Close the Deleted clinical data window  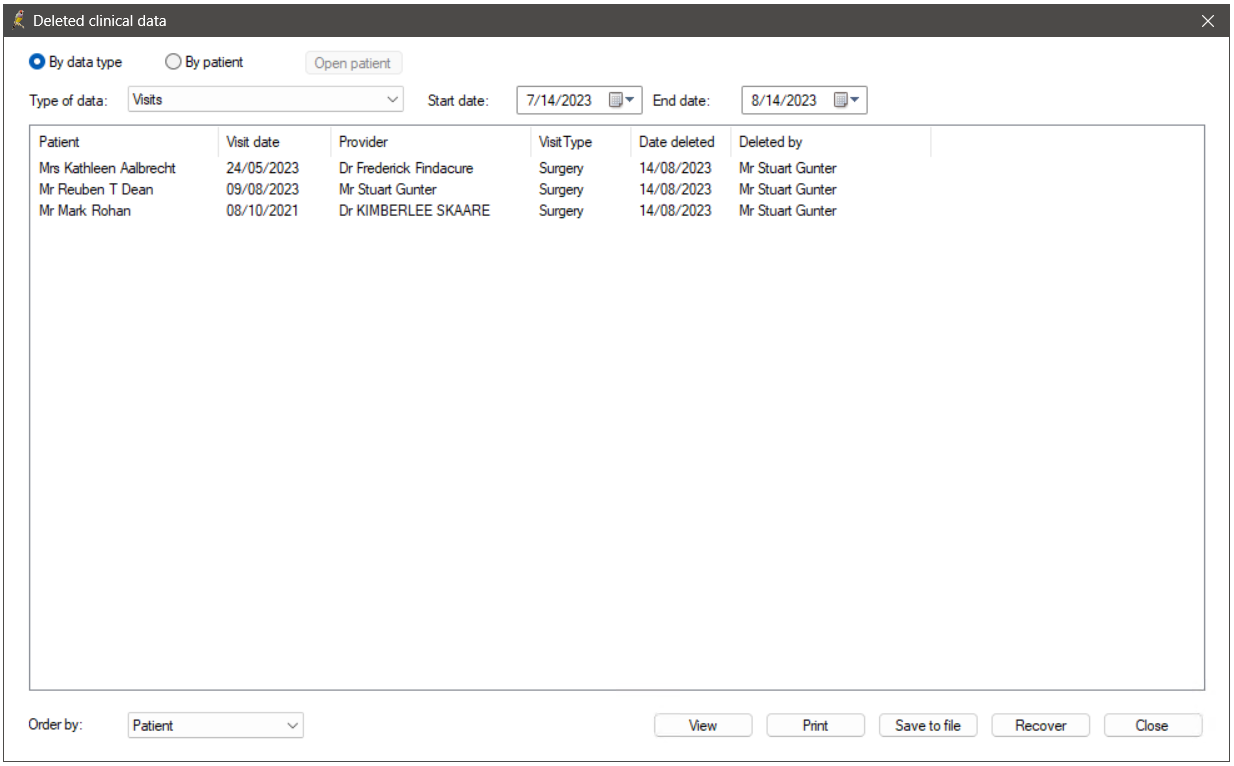pos(1208,20)
